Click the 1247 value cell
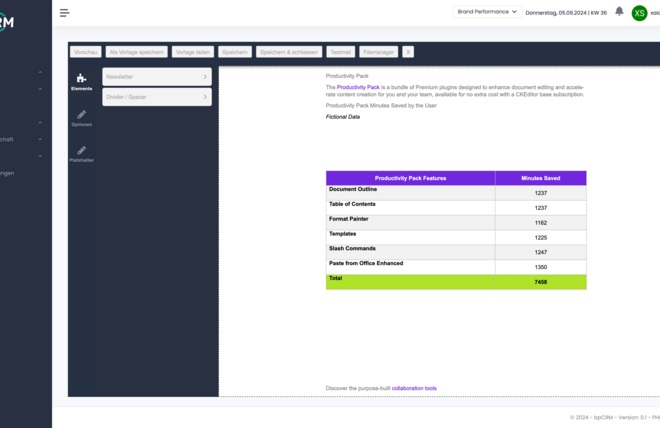660x428 pixels. point(540,252)
